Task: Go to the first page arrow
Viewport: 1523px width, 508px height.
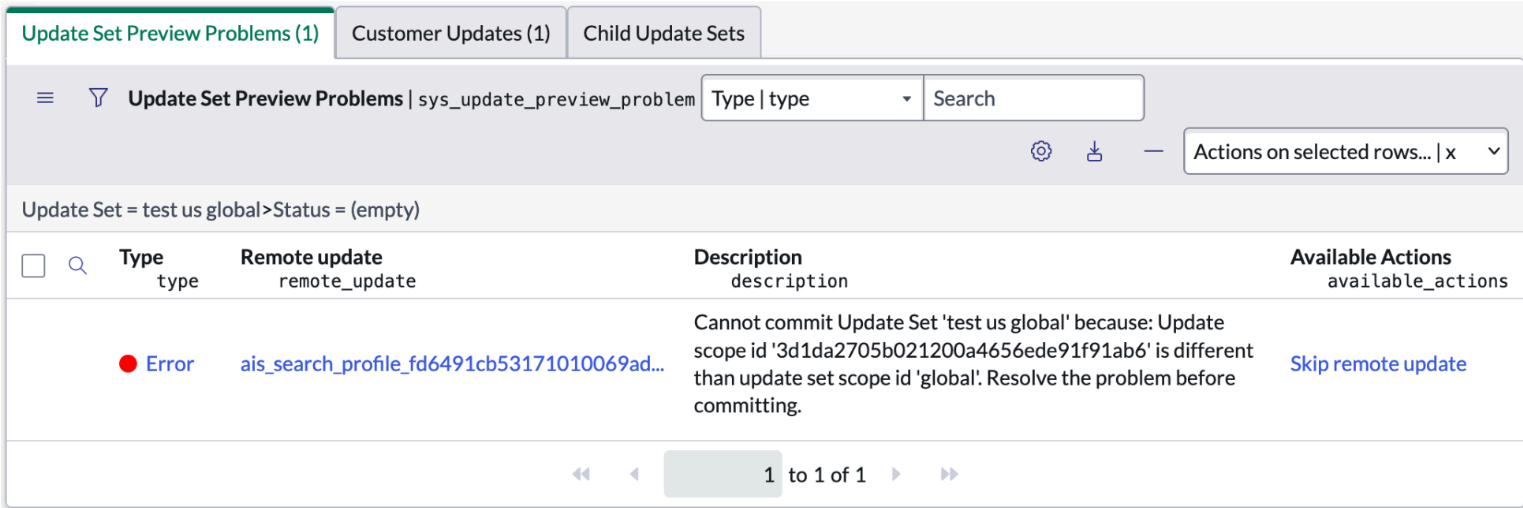Action: pyautogui.click(x=581, y=475)
